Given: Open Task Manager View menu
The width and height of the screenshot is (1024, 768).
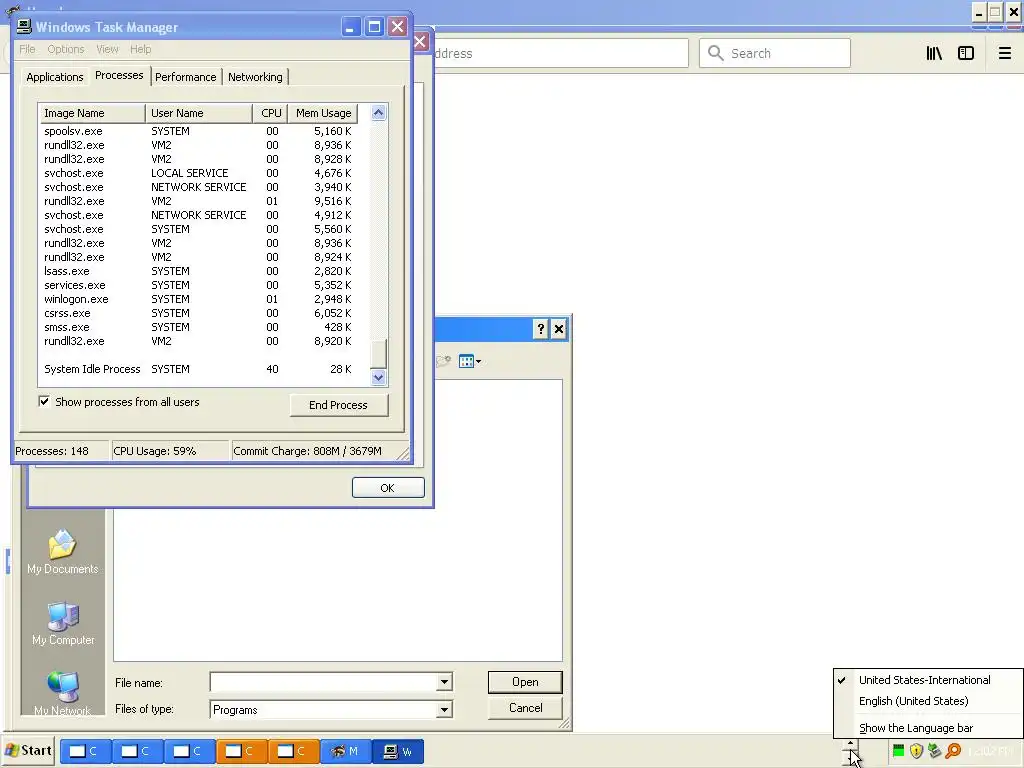Looking at the screenshot, I should point(107,49).
